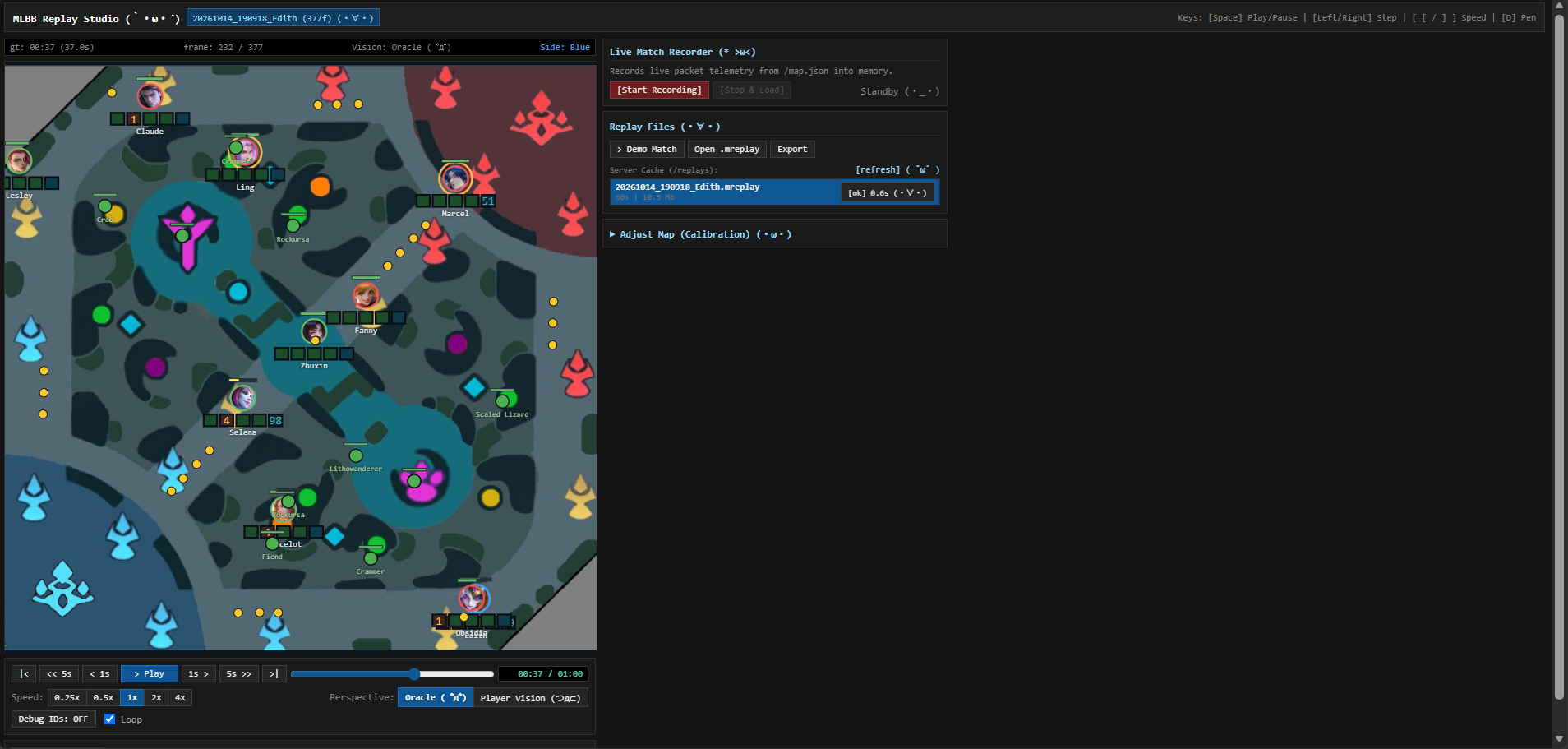Skip back 5 seconds
The width and height of the screenshot is (1568, 749).
point(59,674)
